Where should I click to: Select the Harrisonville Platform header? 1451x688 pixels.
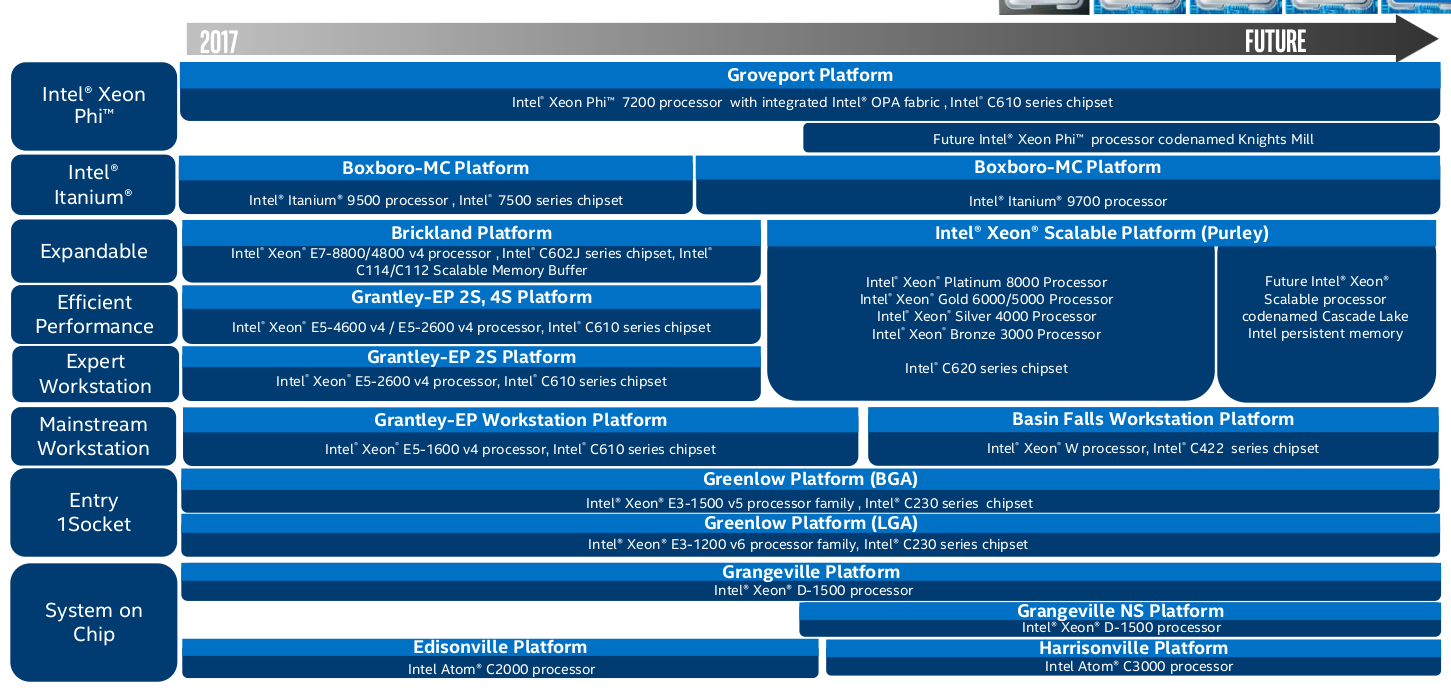coord(1133,648)
